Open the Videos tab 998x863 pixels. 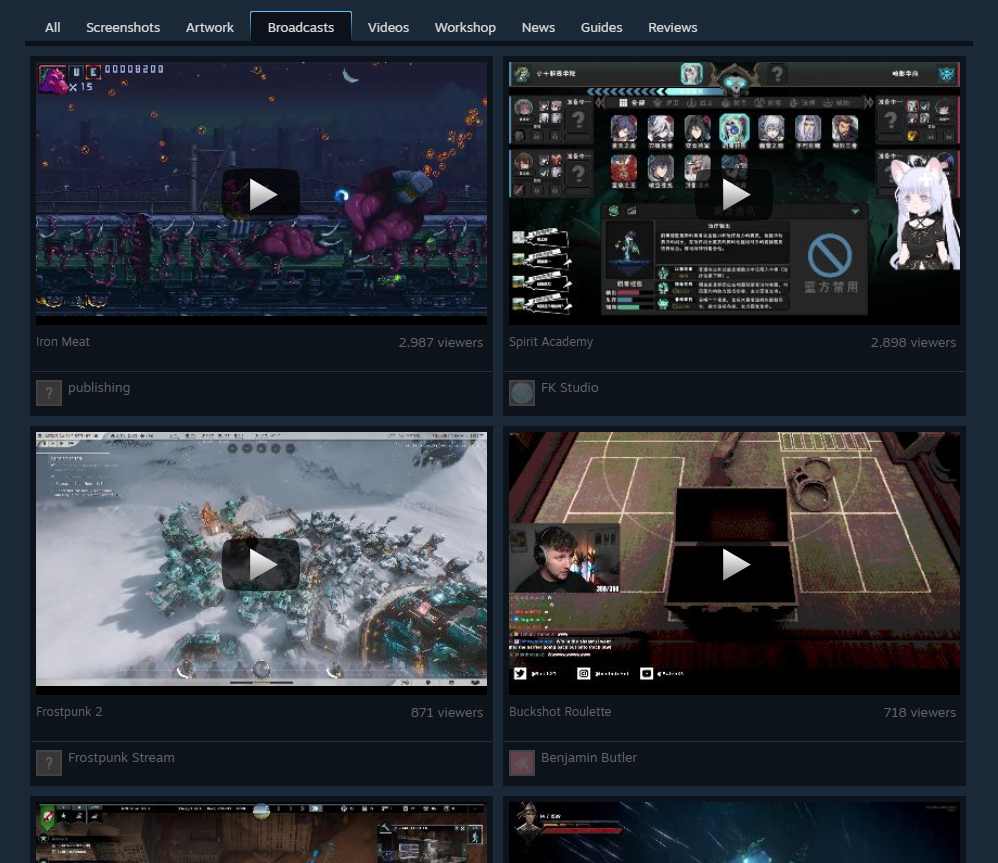click(x=388, y=27)
